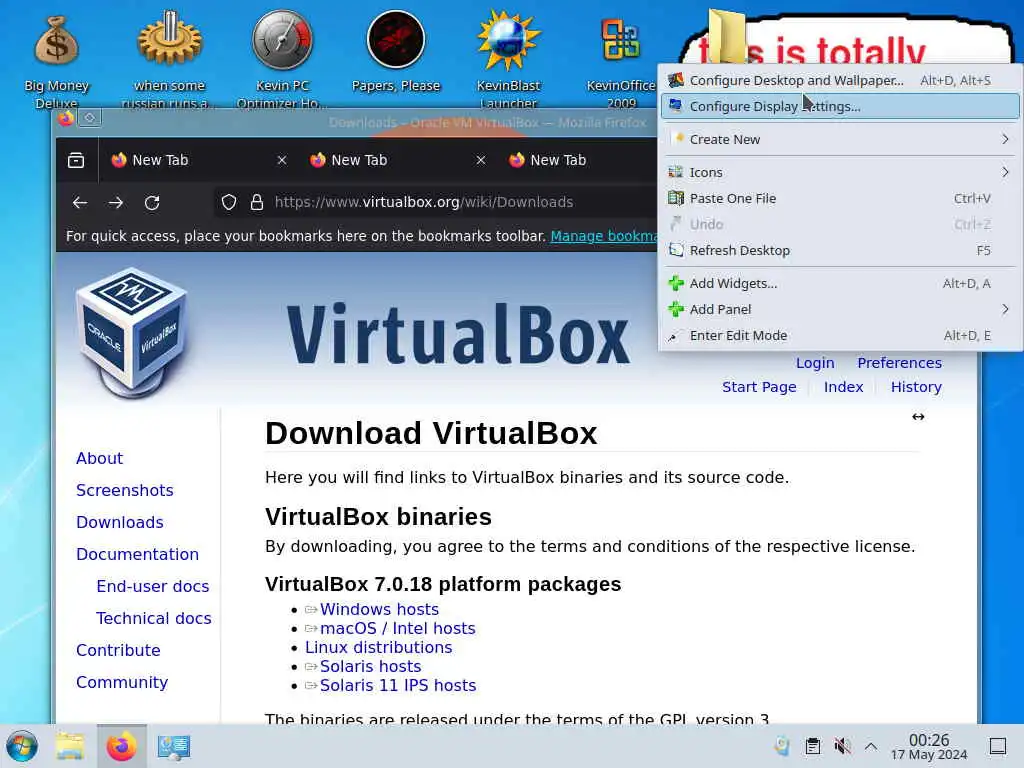Open Documentation in the sidebar
The width and height of the screenshot is (1024, 768).
(137, 554)
